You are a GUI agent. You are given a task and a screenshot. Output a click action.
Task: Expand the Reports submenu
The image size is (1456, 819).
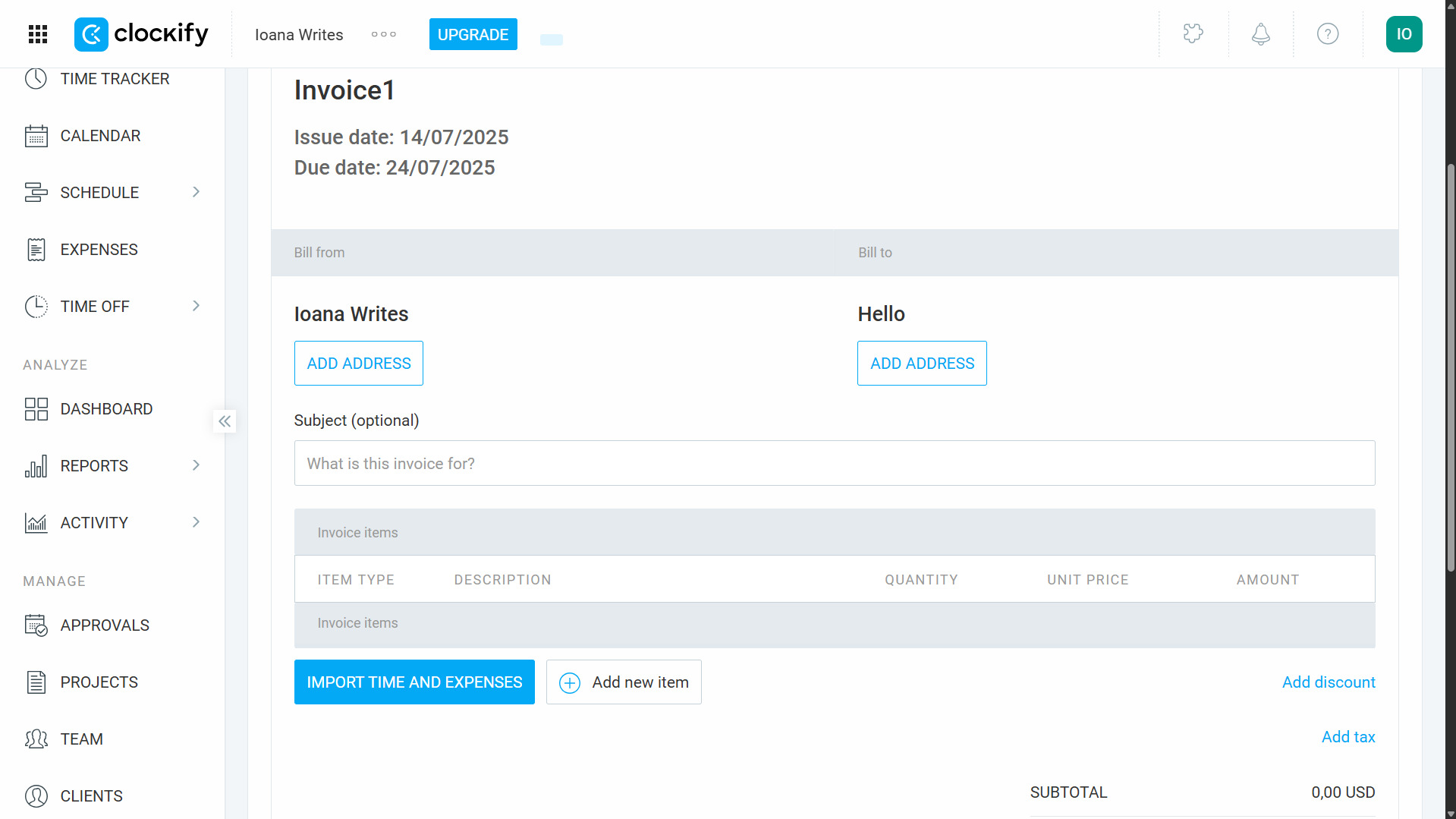coord(197,465)
